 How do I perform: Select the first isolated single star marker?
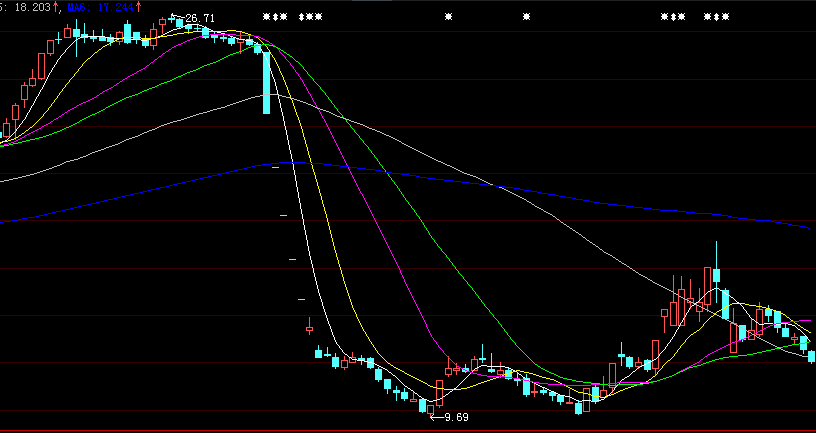coord(449,18)
